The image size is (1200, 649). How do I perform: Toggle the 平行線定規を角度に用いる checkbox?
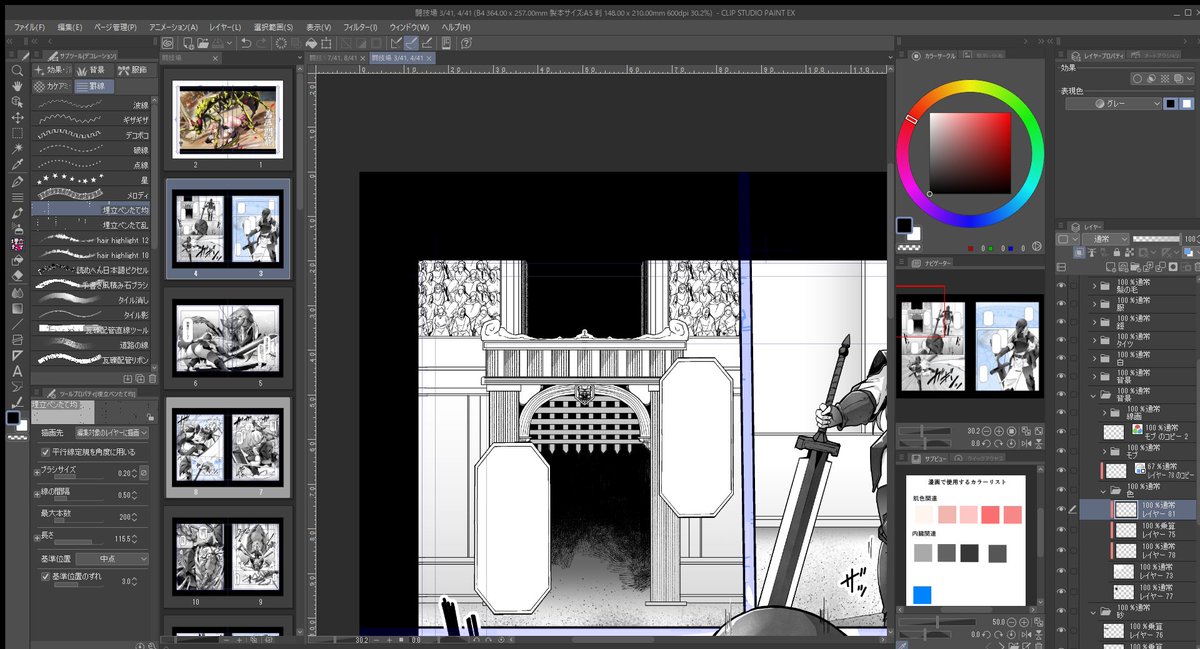click(46, 452)
